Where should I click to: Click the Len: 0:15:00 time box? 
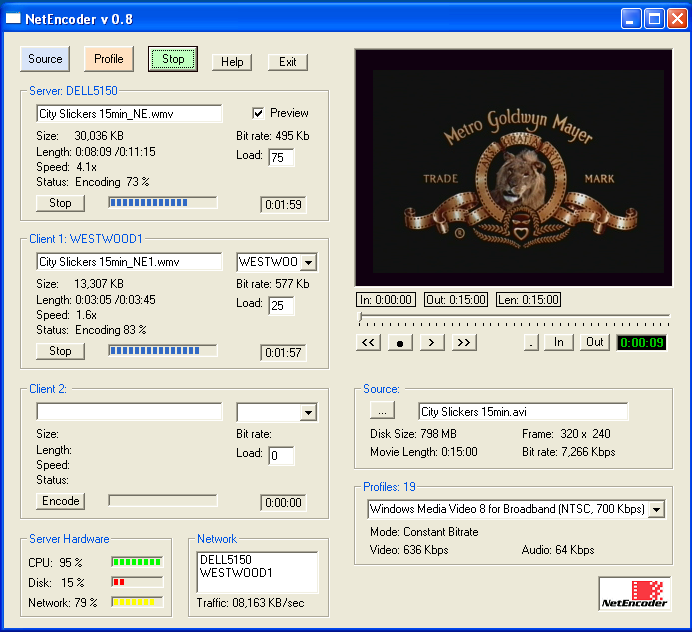pos(528,300)
